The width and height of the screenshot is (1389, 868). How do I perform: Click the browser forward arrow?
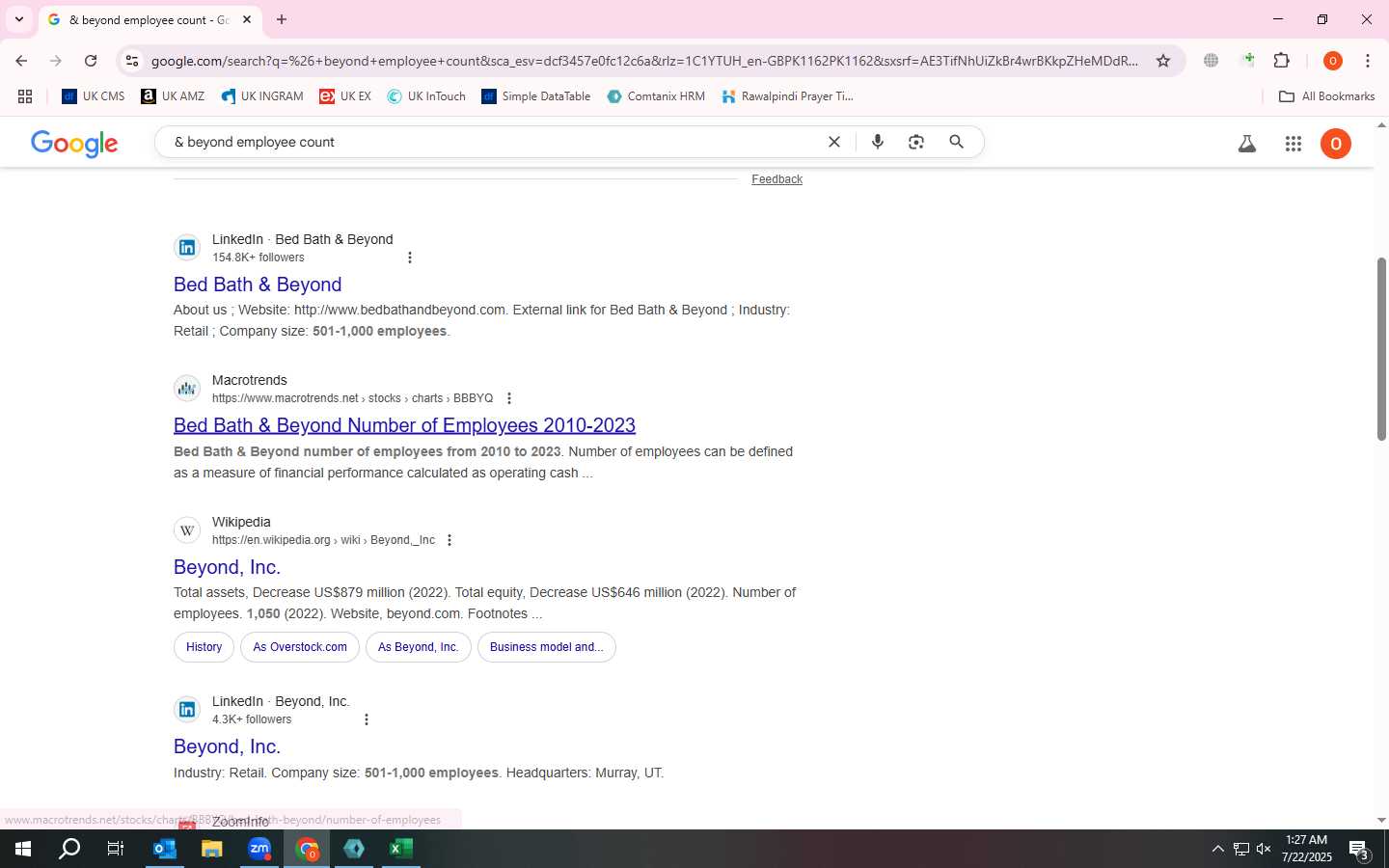[x=56, y=61]
